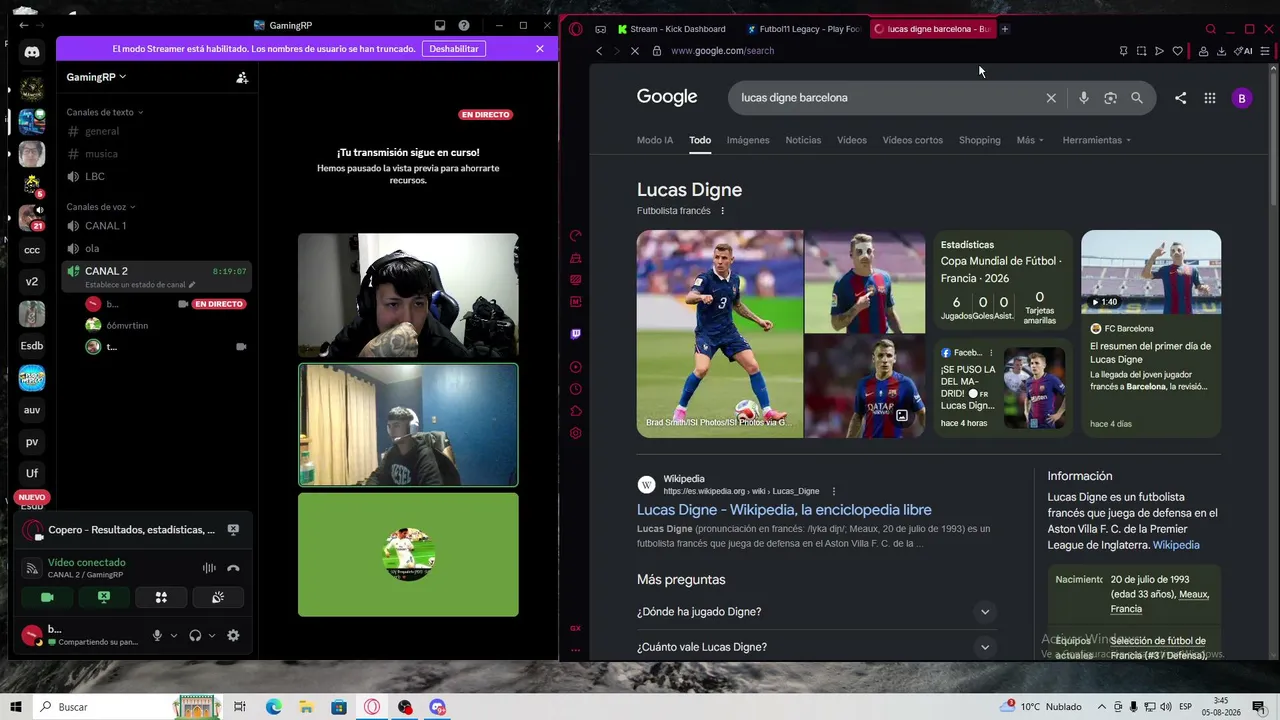The image size is (1280, 720).
Task: Open Discord help question mark icon
Action: [464, 25]
